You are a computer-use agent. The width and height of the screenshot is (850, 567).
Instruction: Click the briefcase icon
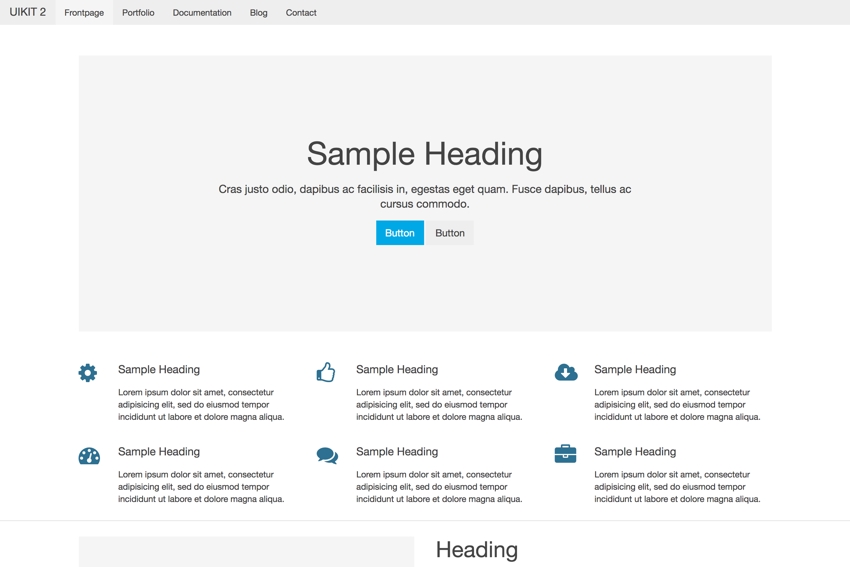click(565, 454)
